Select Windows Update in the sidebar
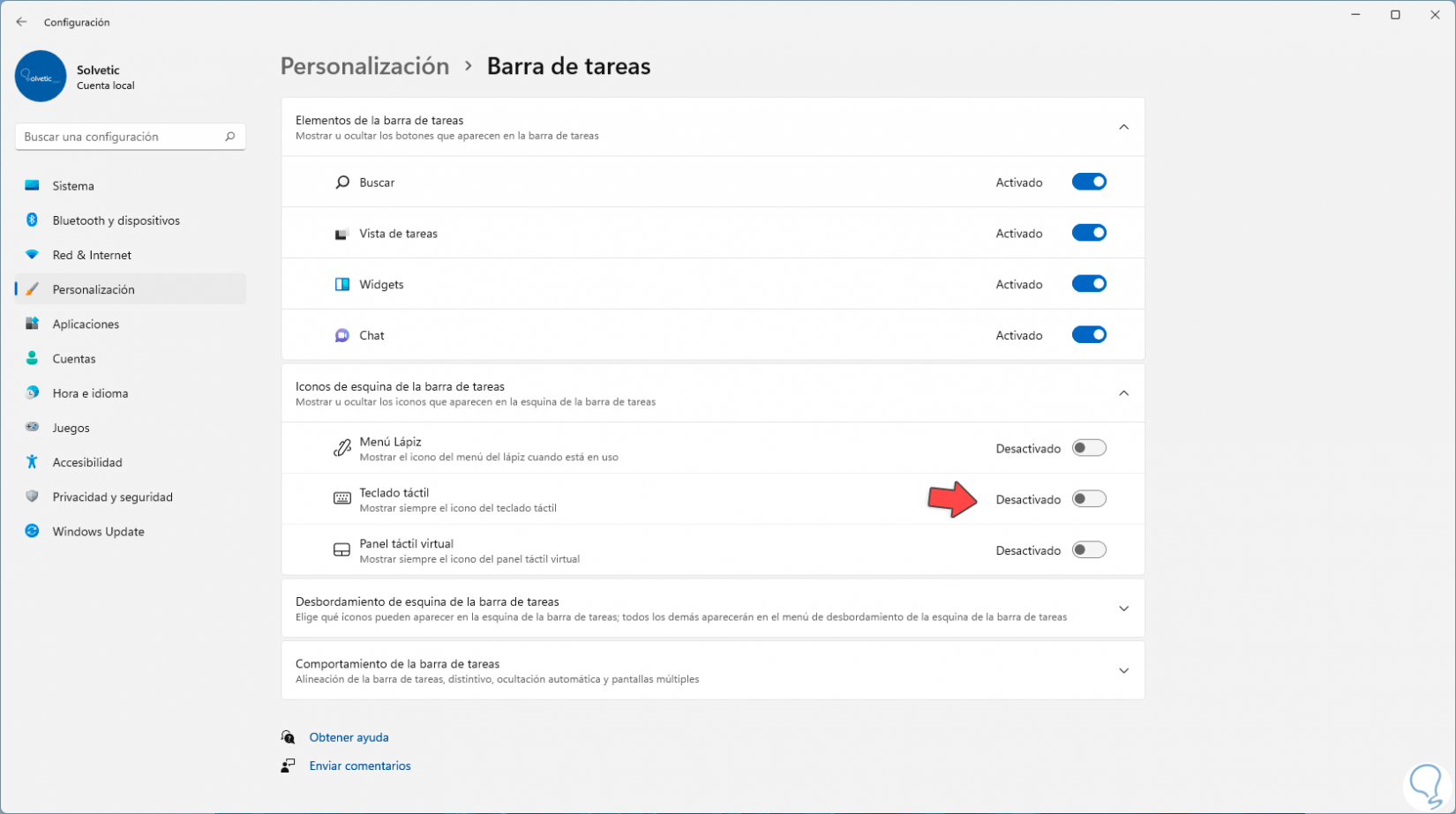This screenshot has height=814, width=1456. 131,531
